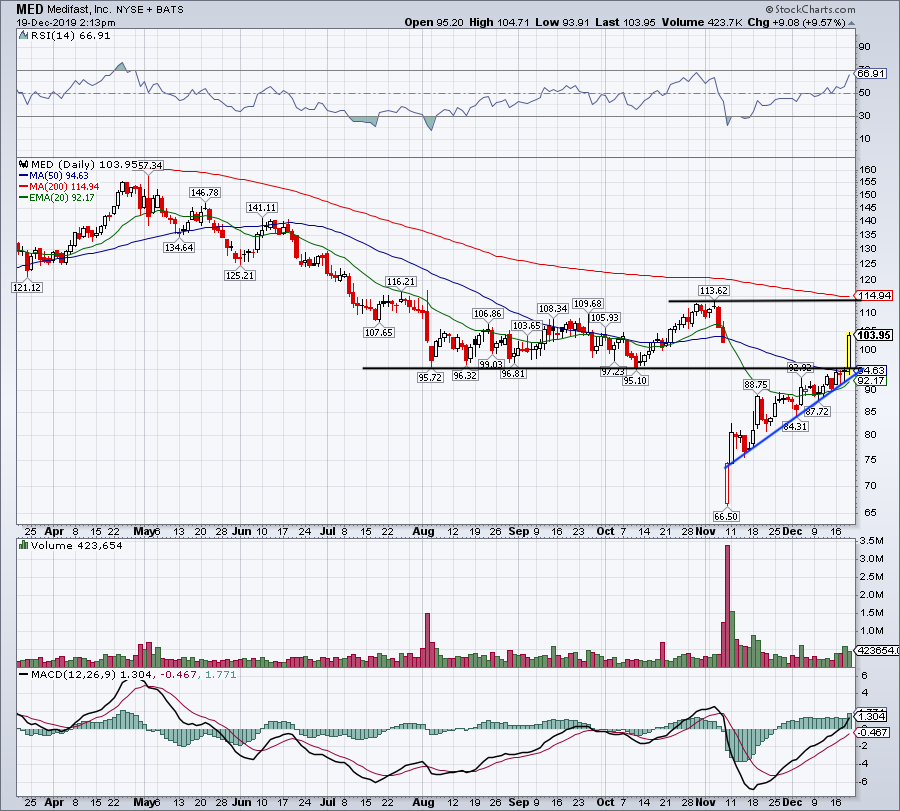Click the 134.64 low price label
The width and height of the screenshot is (900, 811).
[179, 247]
